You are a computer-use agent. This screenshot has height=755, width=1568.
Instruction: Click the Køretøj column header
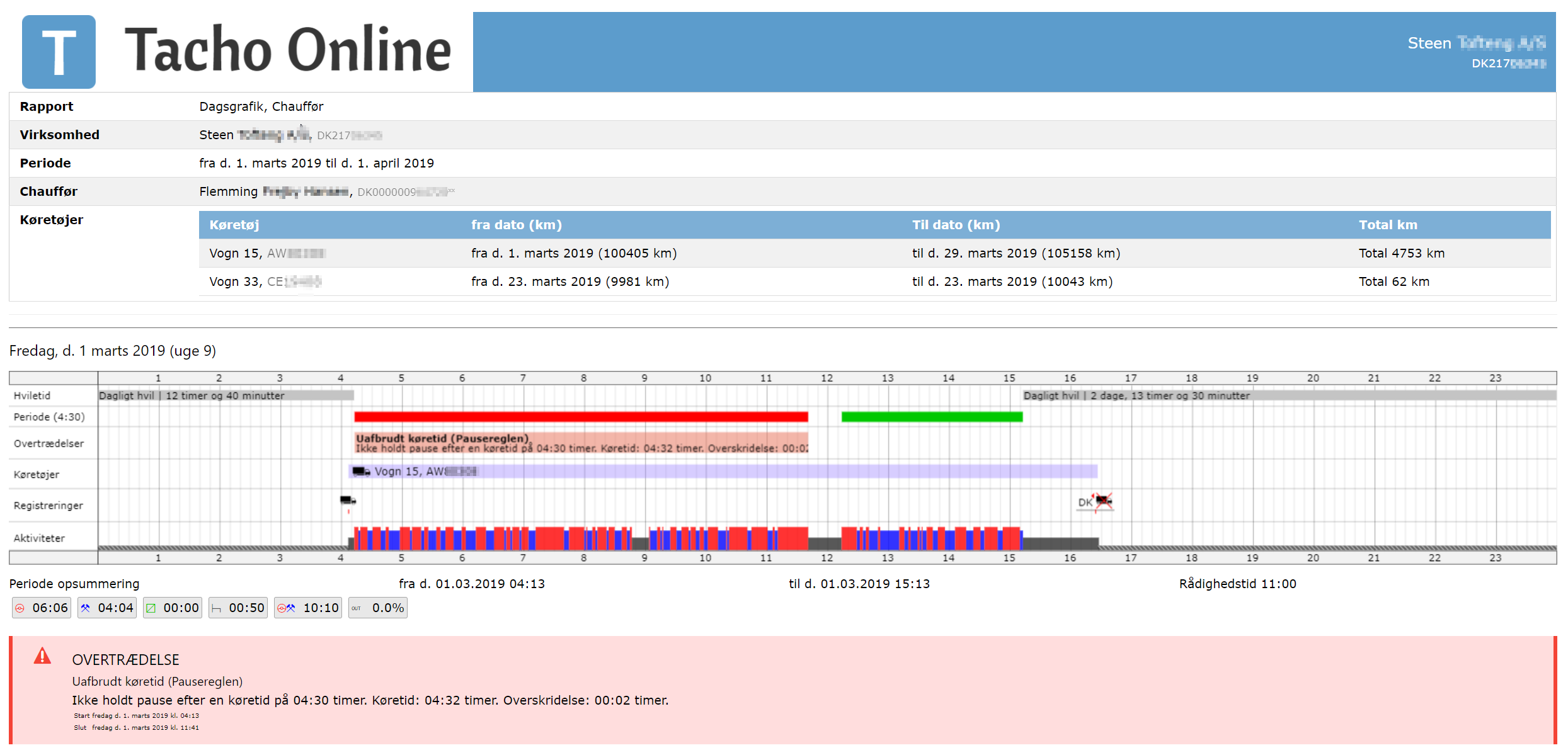pyautogui.click(x=234, y=225)
